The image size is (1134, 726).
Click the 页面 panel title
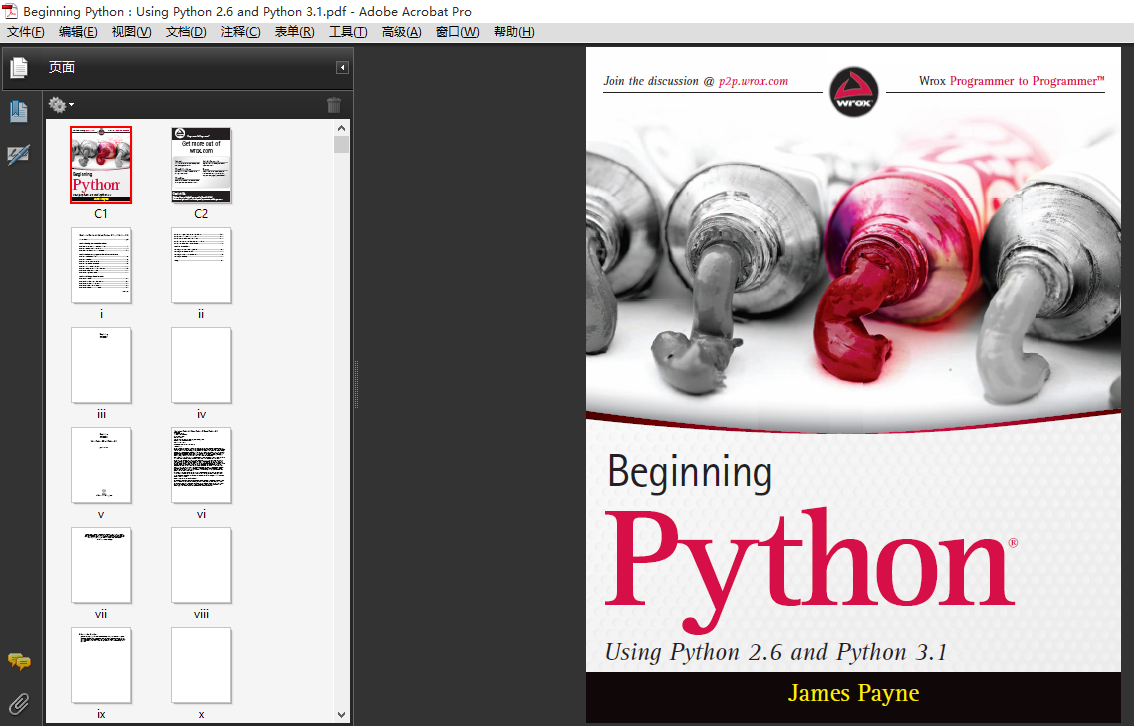pos(61,67)
